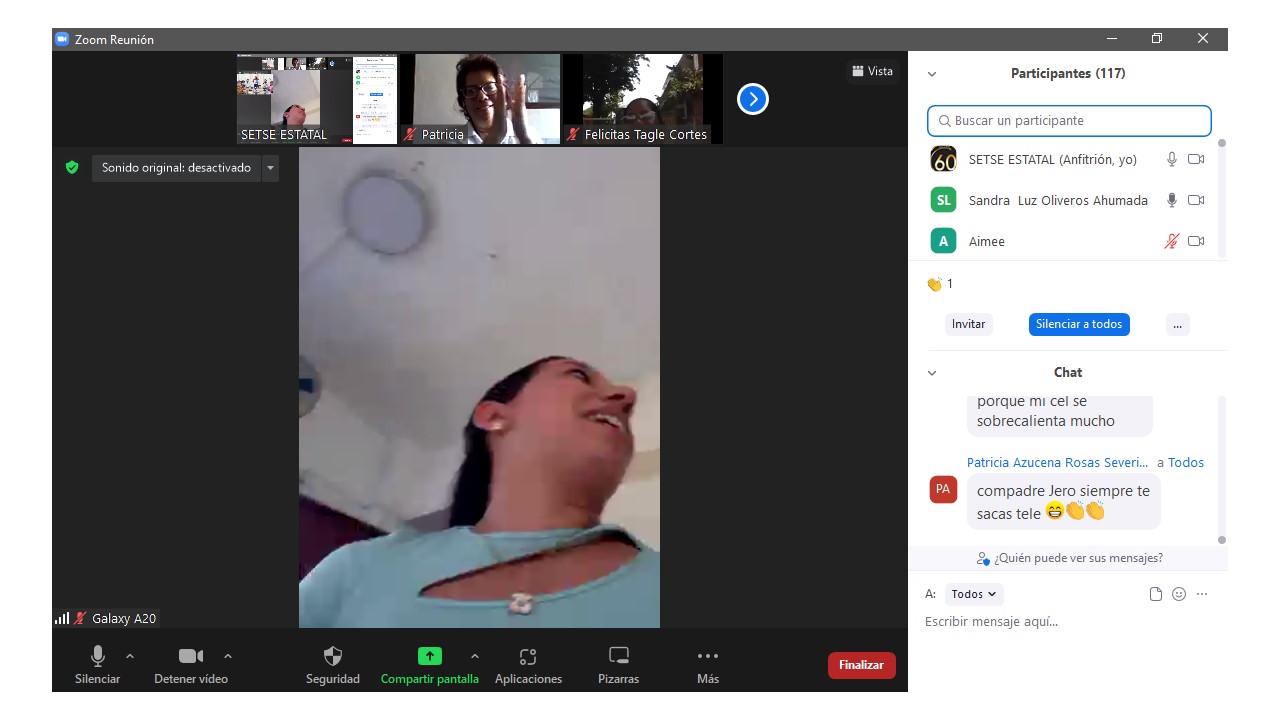The image size is (1280, 720).
Task: Open participants more options ellipsis button
Action: coord(1177,324)
